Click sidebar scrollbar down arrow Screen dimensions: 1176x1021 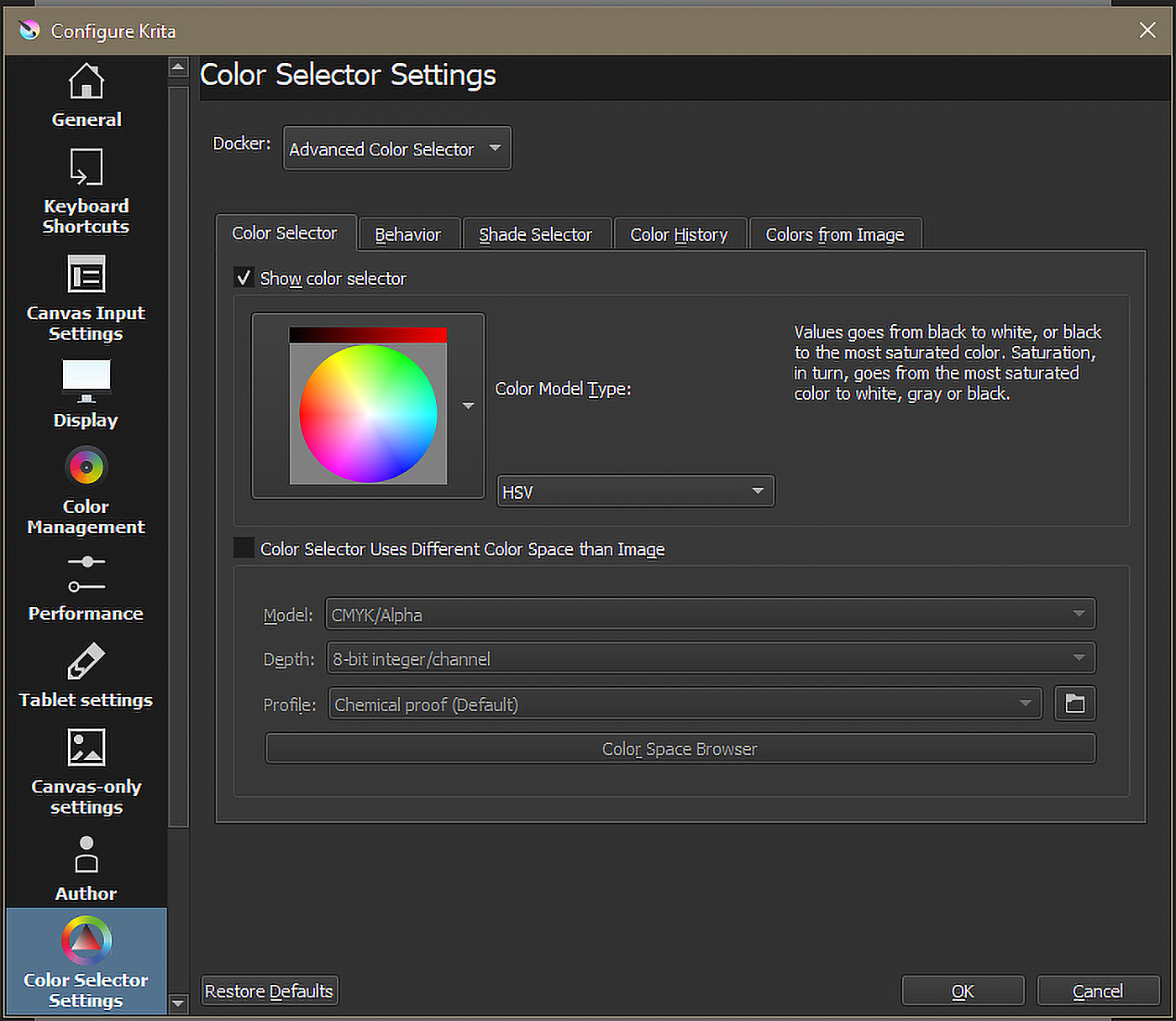(178, 1003)
